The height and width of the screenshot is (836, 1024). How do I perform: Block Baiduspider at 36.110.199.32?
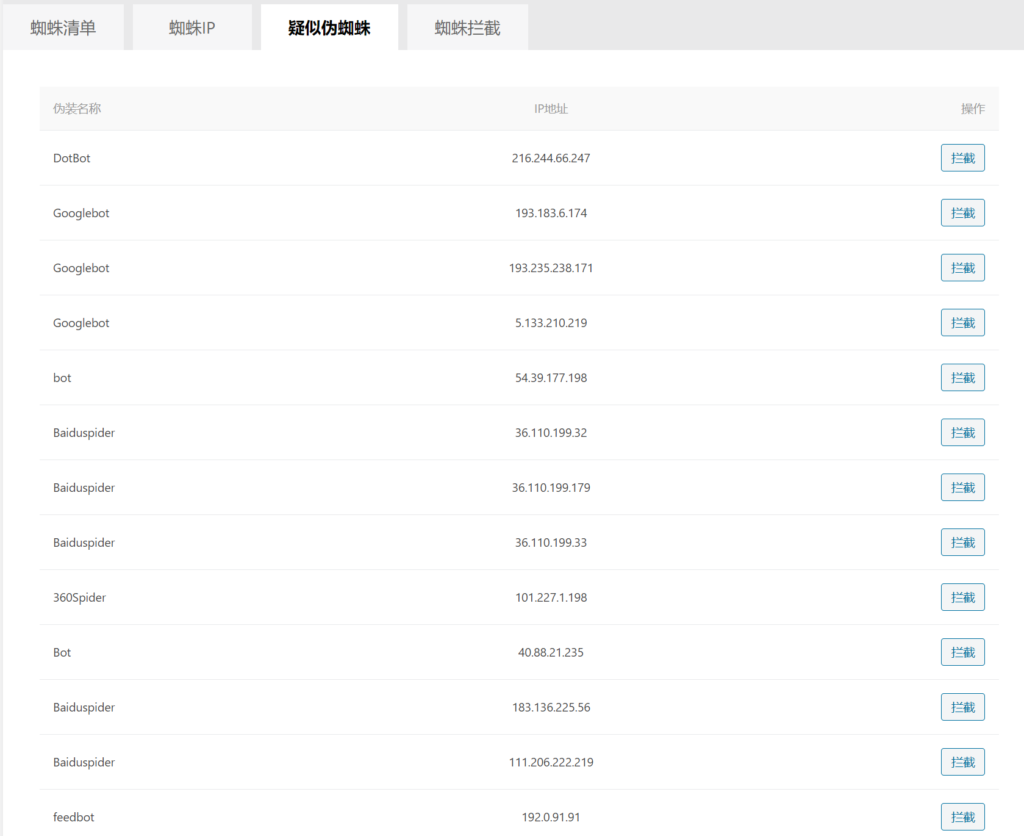coord(962,433)
